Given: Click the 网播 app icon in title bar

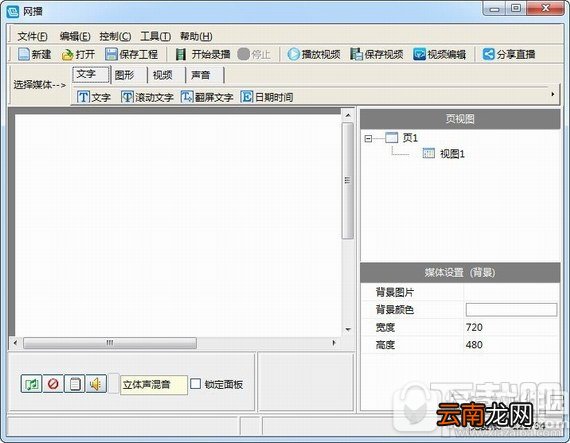Looking at the screenshot, I should [x=13, y=12].
